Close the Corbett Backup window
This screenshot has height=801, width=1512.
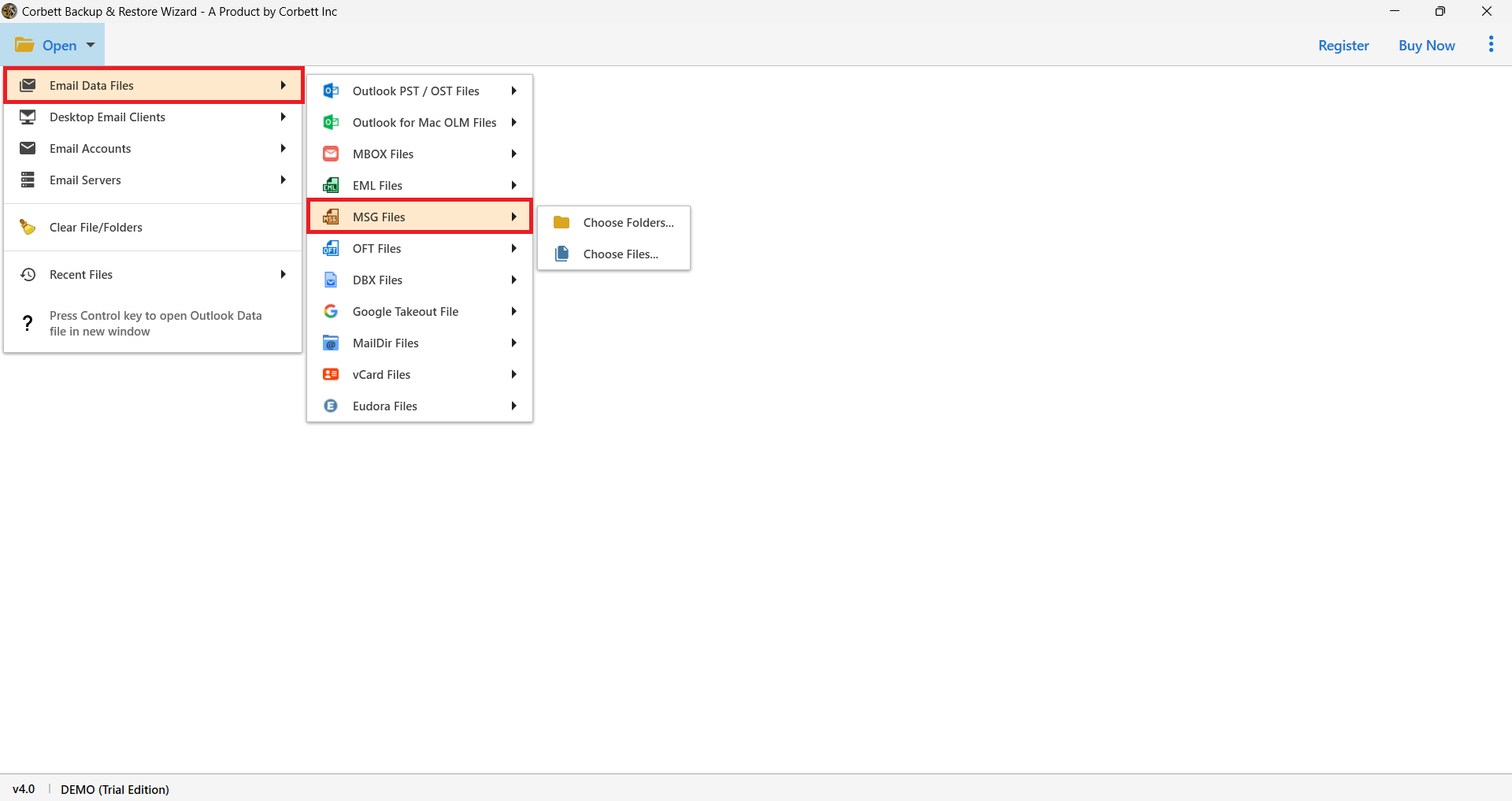(1487, 11)
